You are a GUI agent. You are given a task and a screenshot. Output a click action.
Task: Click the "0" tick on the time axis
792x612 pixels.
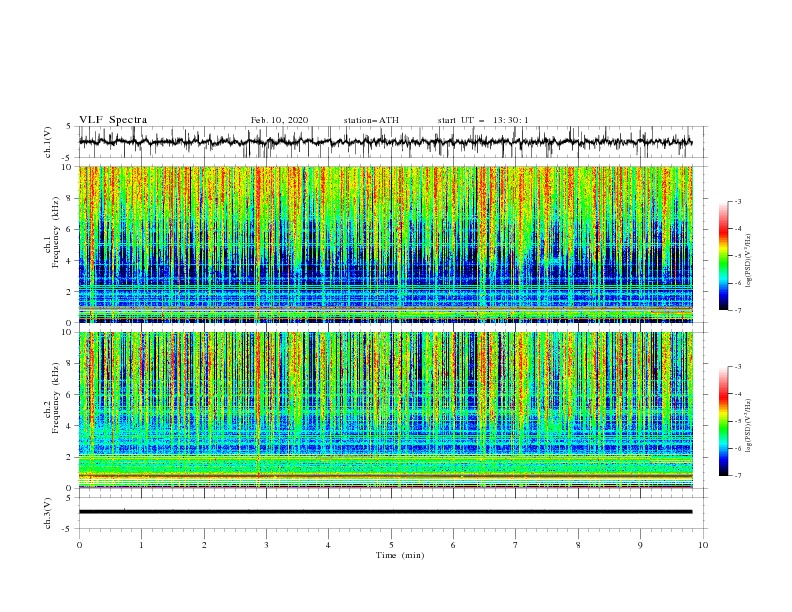[x=79, y=545]
